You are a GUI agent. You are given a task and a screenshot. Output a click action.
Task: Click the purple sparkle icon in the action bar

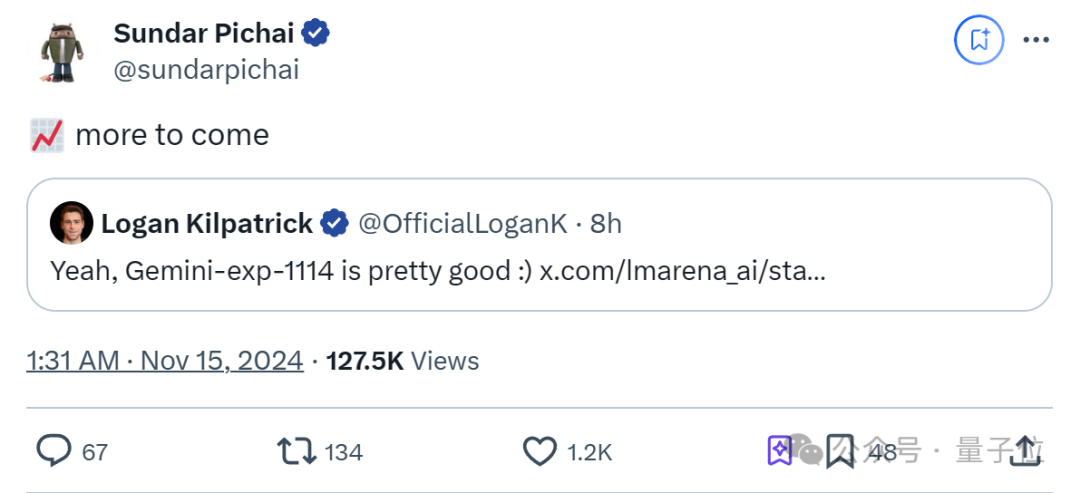(x=780, y=451)
